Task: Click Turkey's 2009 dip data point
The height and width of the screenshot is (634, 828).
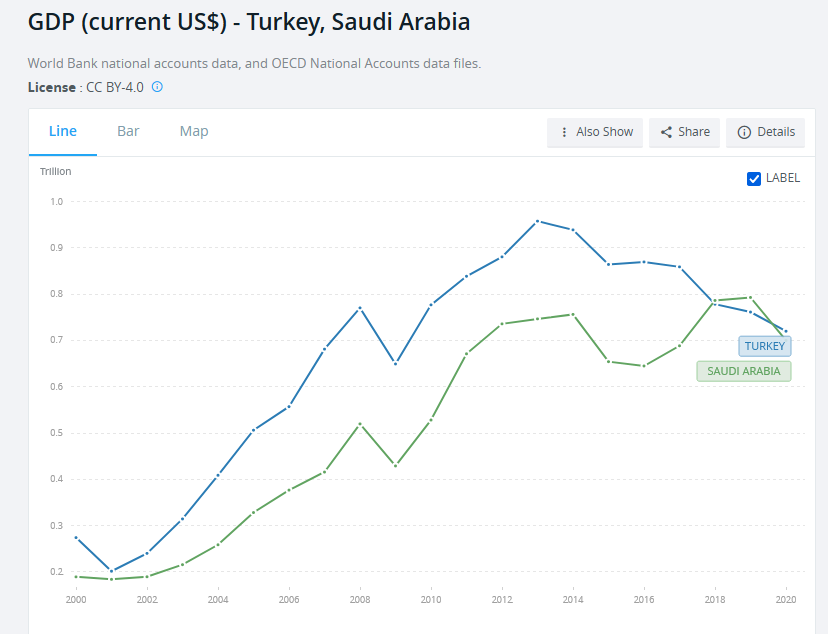Action: 395,363
